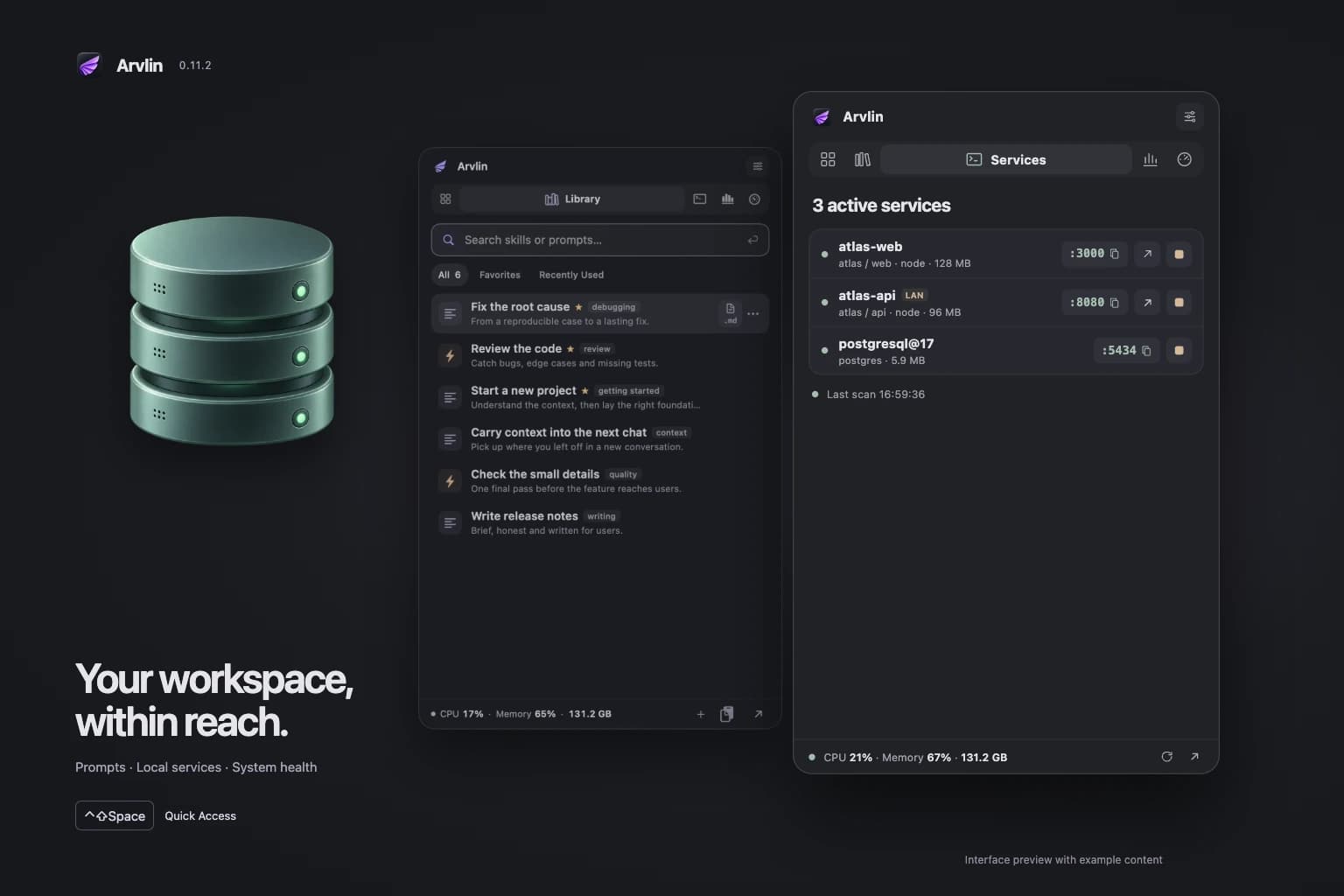Viewport: 1344px width, 896px height.
Task: Open the gauge tab in Services window
Action: click(x=1185, y=159)
